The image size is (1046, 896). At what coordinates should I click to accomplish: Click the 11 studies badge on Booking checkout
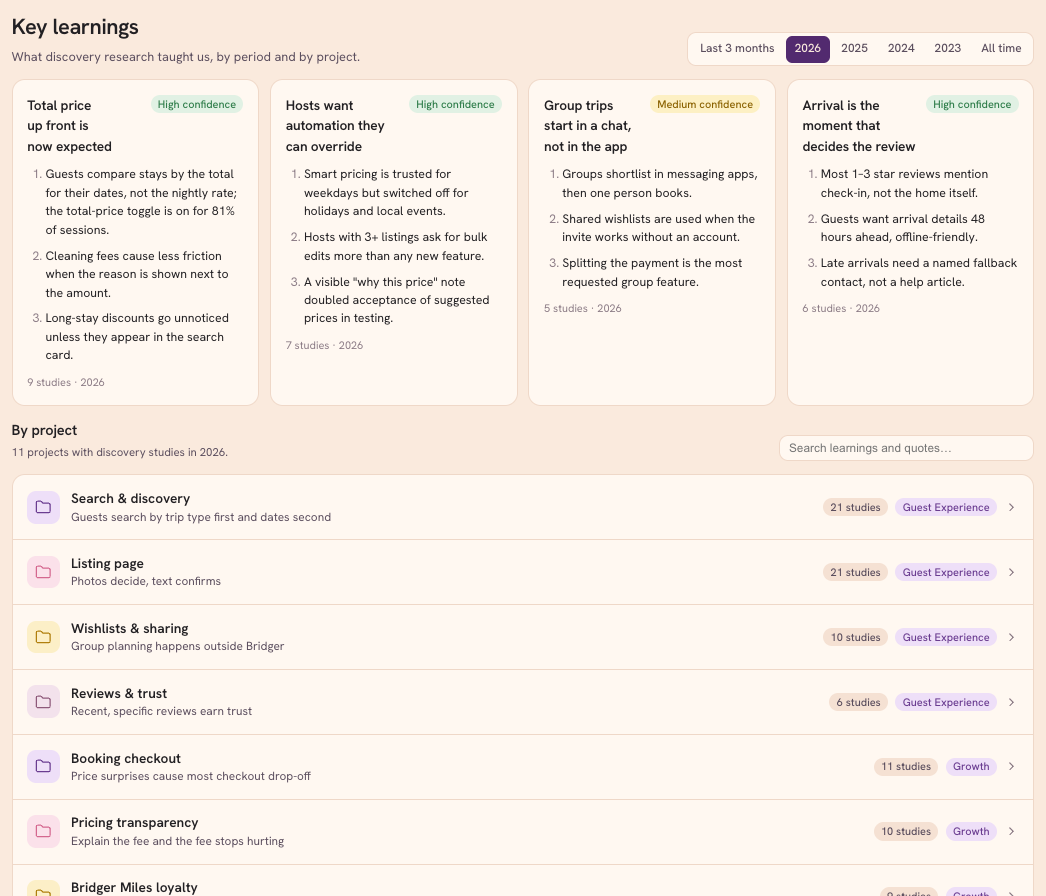pyautogui.click(x=906, y=767)
